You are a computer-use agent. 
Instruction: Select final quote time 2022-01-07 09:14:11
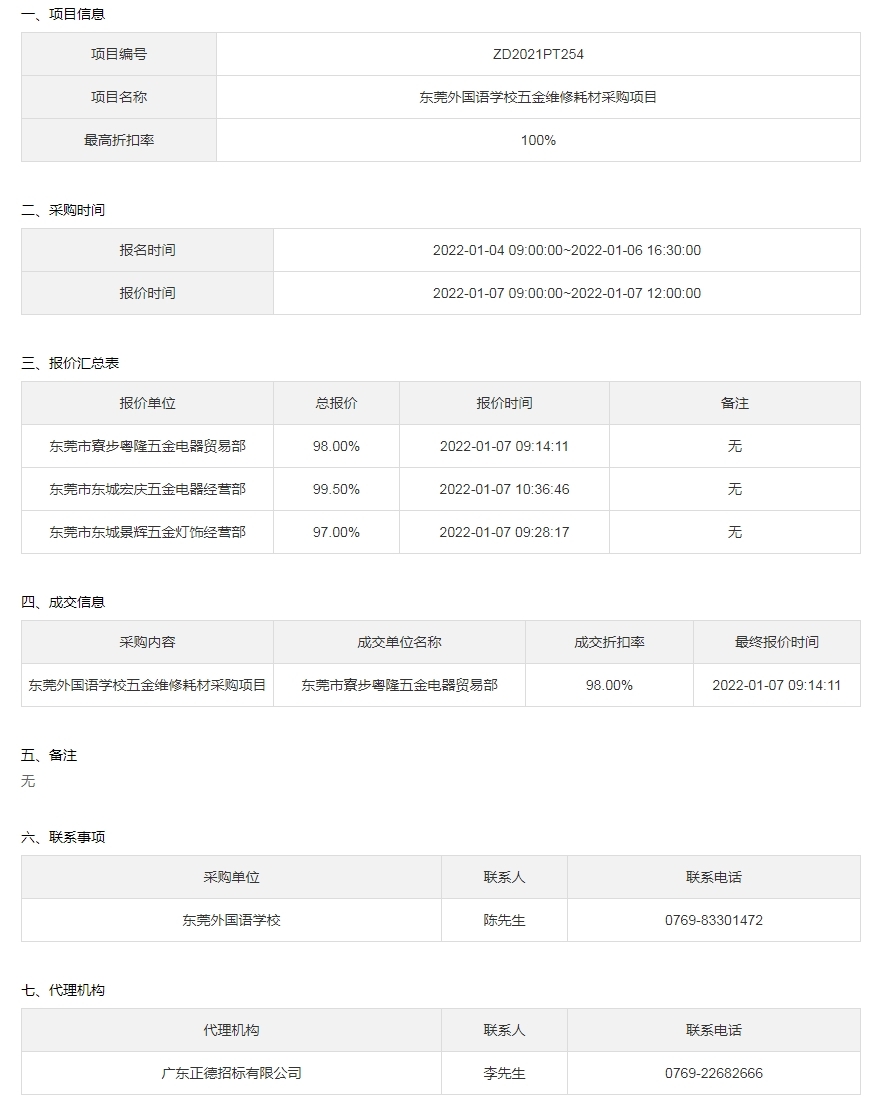[777, 685]
